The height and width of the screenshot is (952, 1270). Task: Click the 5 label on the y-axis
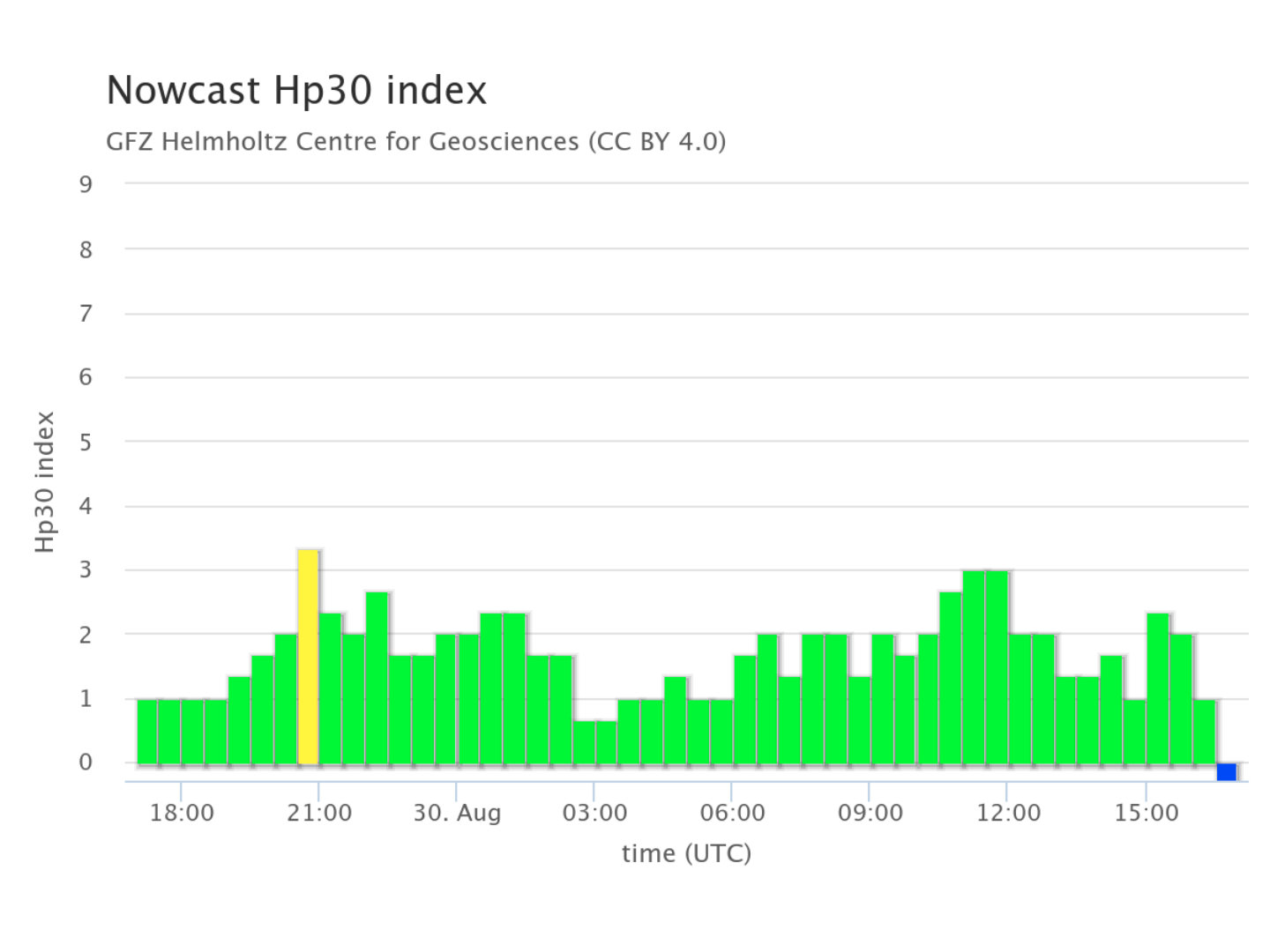86,443
